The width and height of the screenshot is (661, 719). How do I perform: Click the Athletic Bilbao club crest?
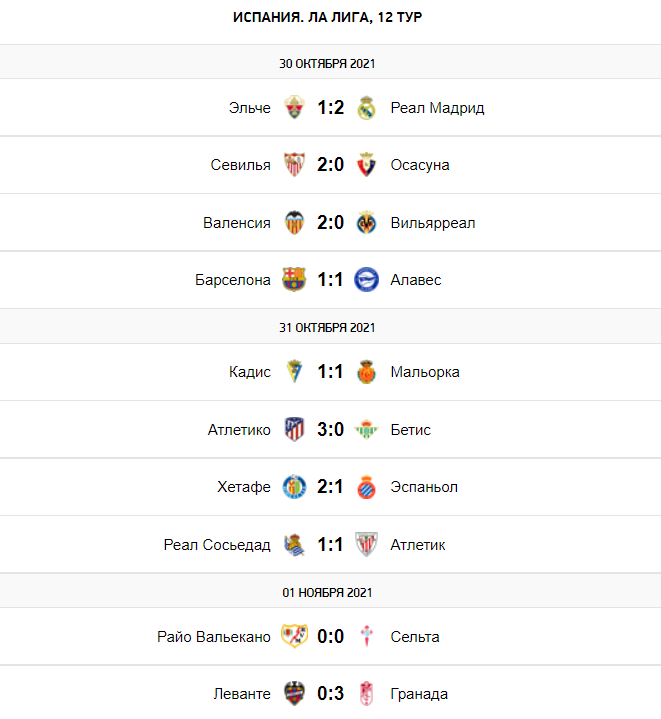367,545
